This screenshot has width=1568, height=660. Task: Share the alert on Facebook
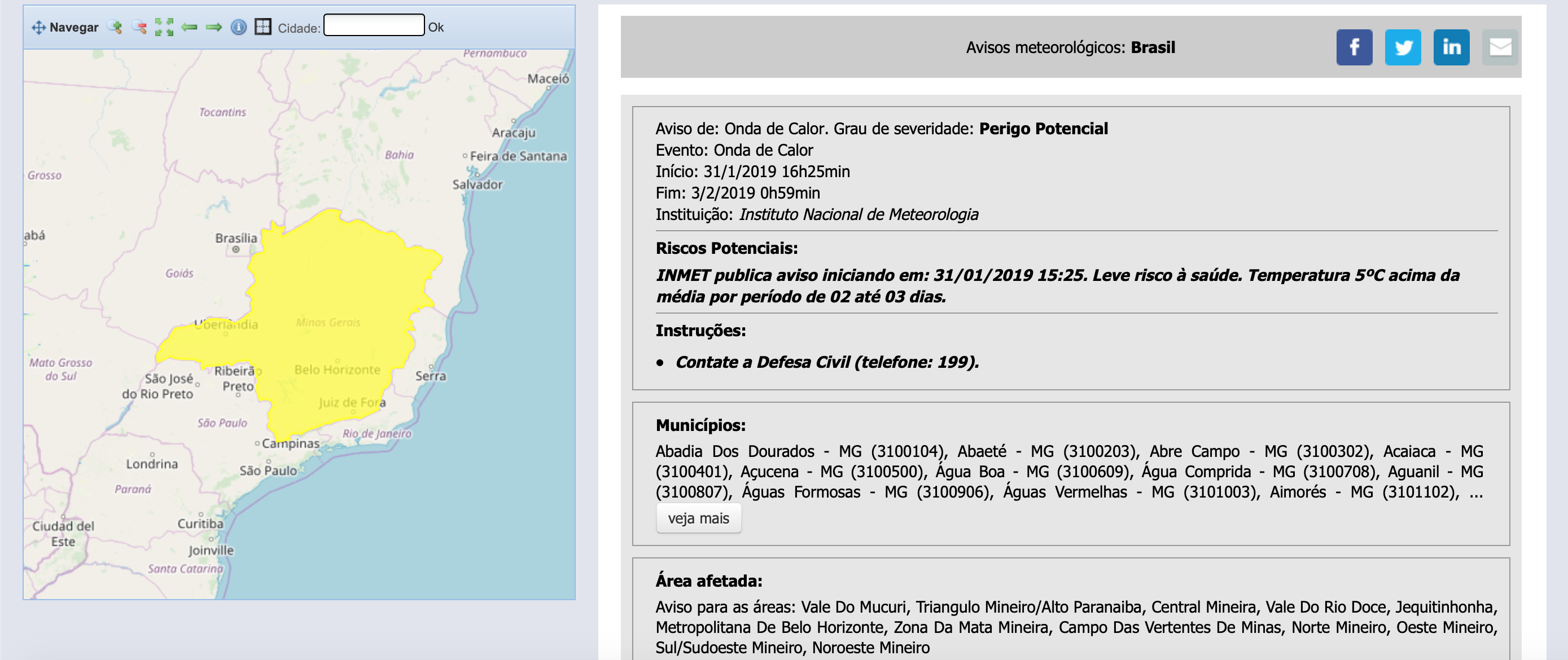tap(1354, 47)
